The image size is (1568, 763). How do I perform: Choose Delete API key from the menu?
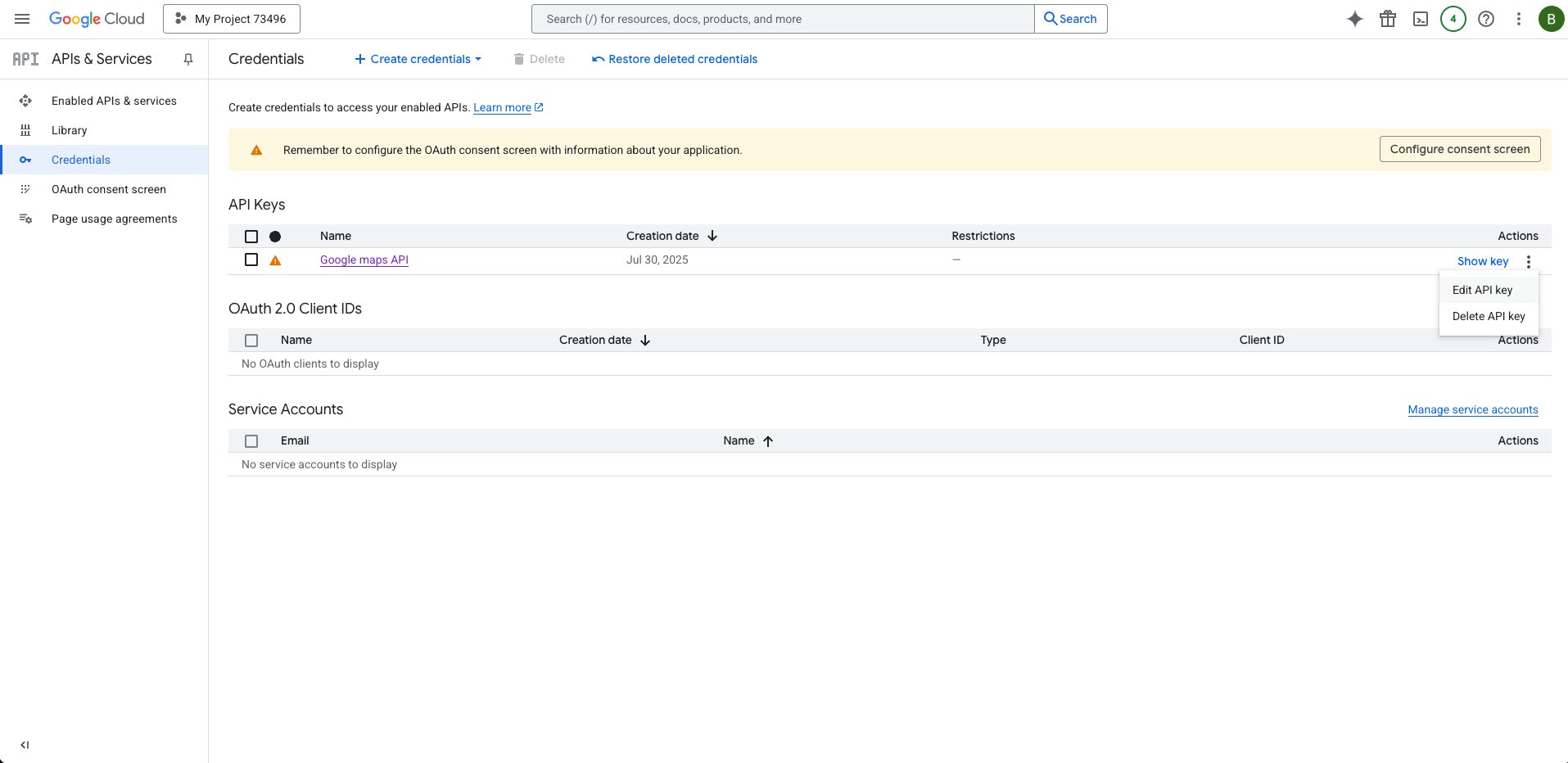point(1488,316)
